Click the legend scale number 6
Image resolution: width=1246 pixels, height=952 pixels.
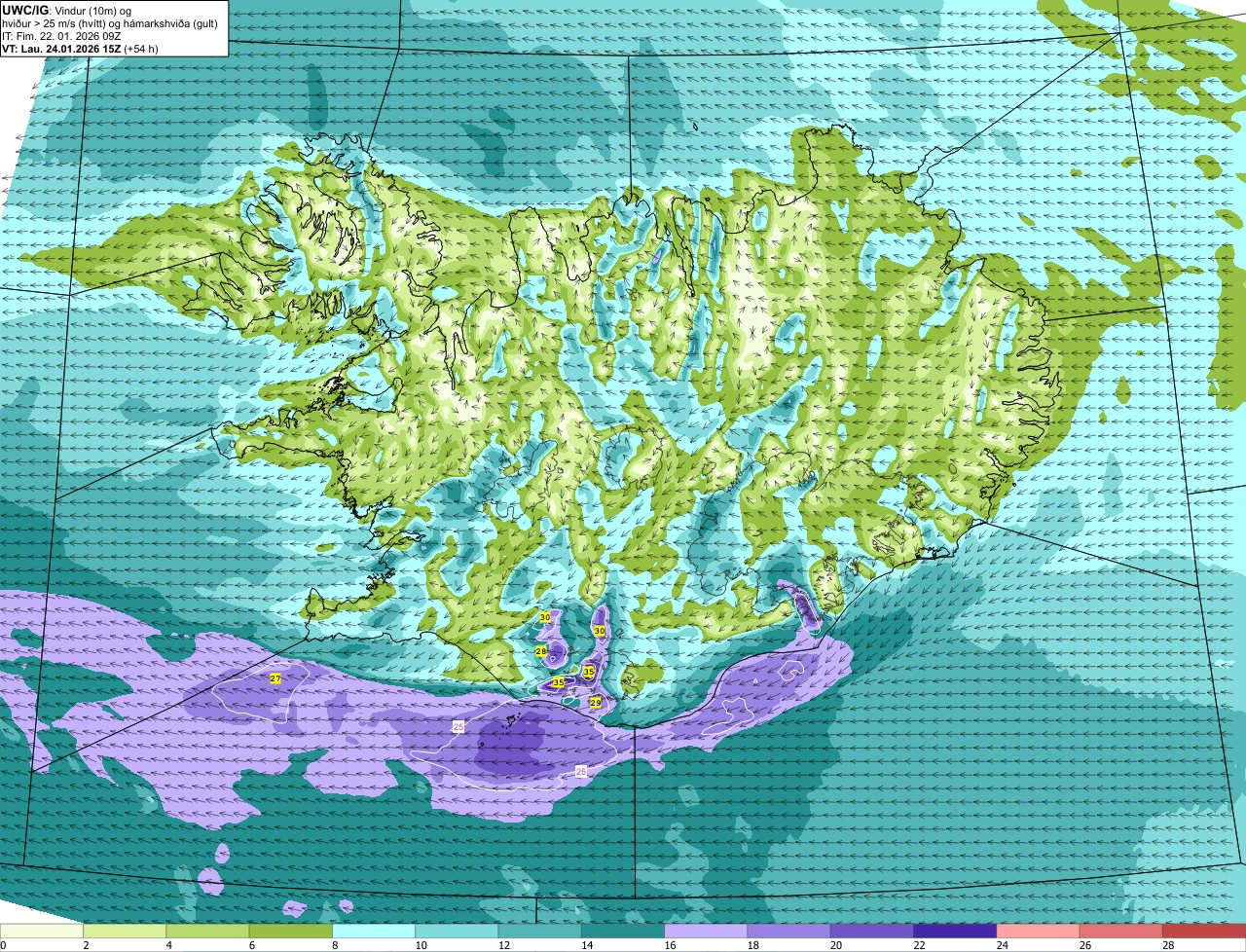coord(251,945)
